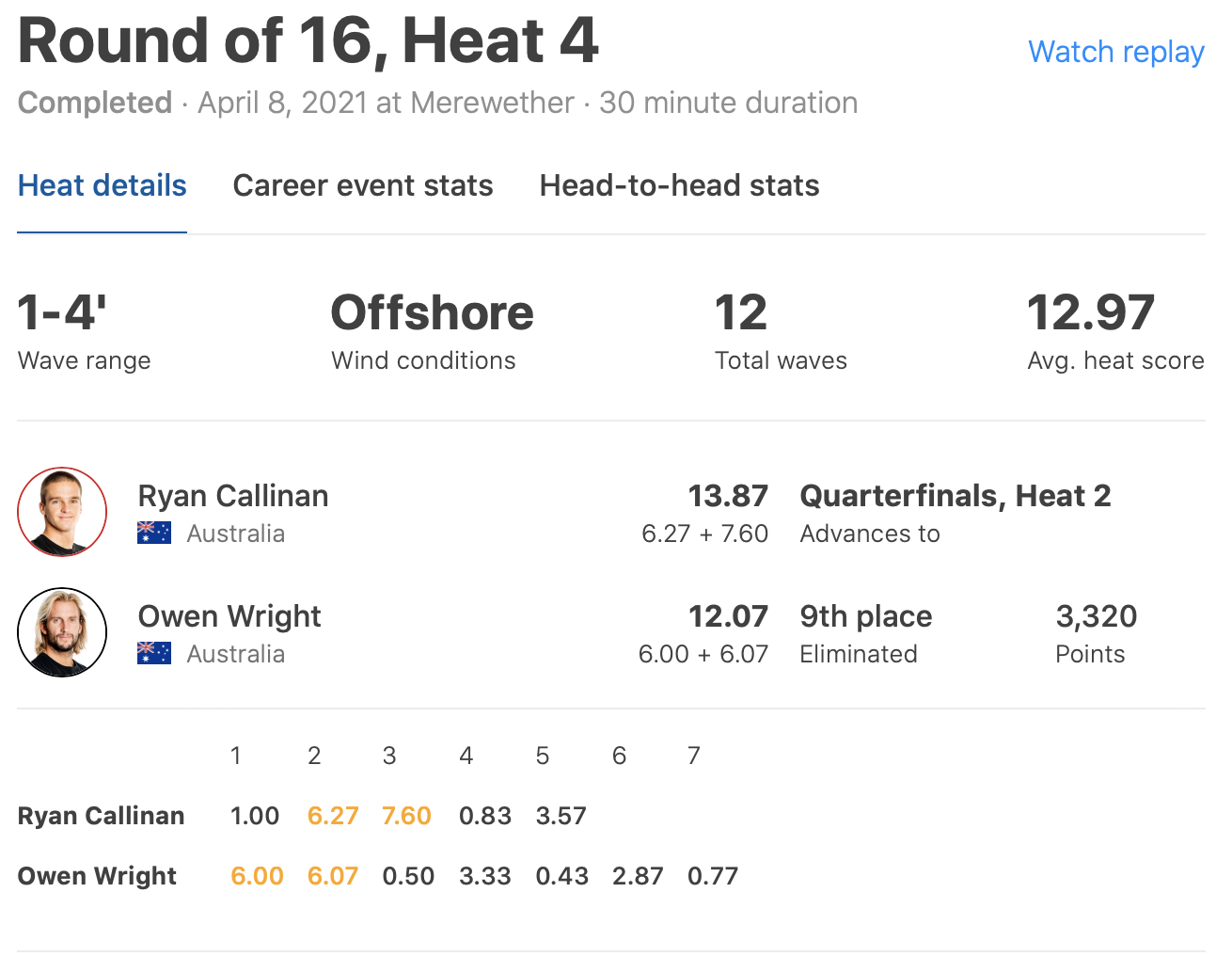Select the Heat details tab
The height and width of the screenshot is (956, 1232).
click(x=103, y=185)
